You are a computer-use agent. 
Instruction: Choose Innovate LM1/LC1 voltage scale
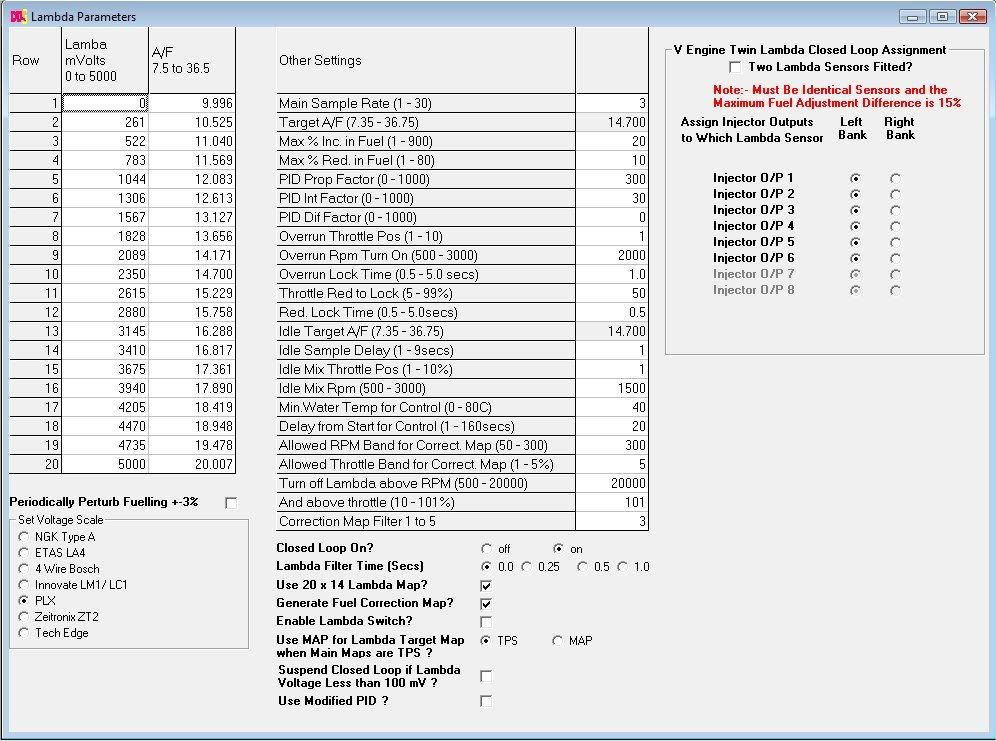pos(23,585)
